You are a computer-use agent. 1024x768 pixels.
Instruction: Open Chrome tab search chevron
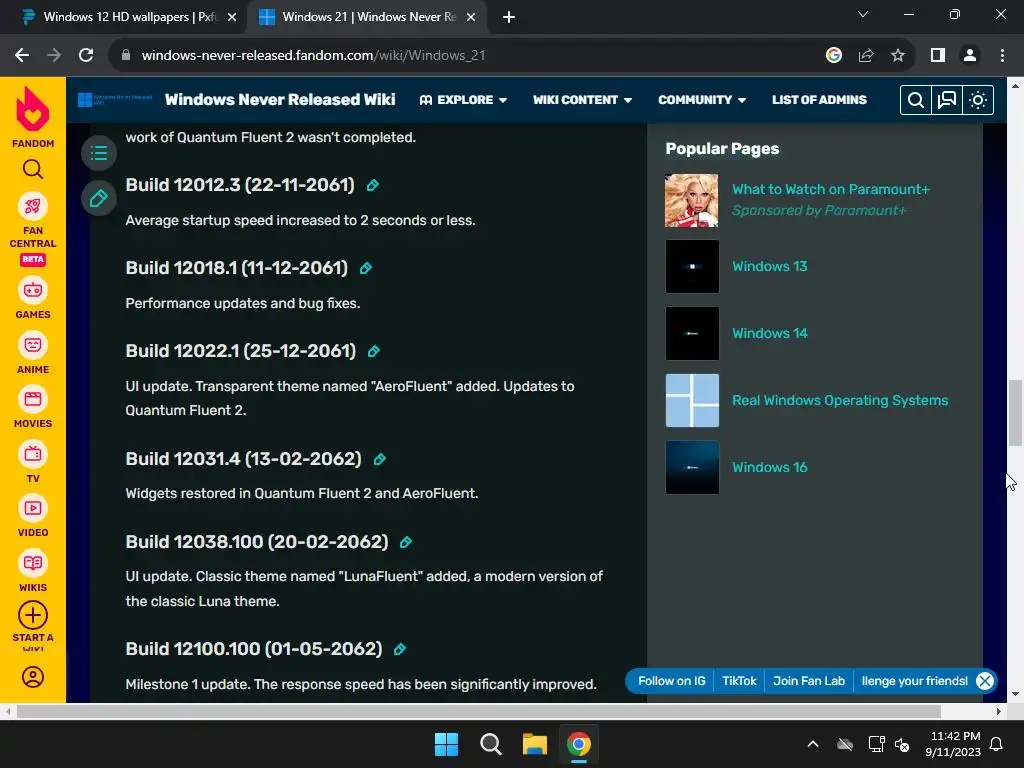click(x=863, y=14)
